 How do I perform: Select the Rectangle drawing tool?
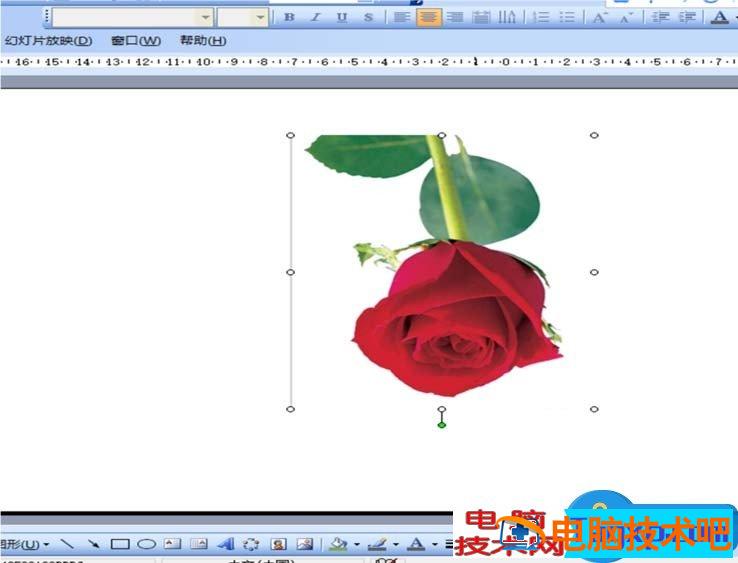[x=120, y=545]
